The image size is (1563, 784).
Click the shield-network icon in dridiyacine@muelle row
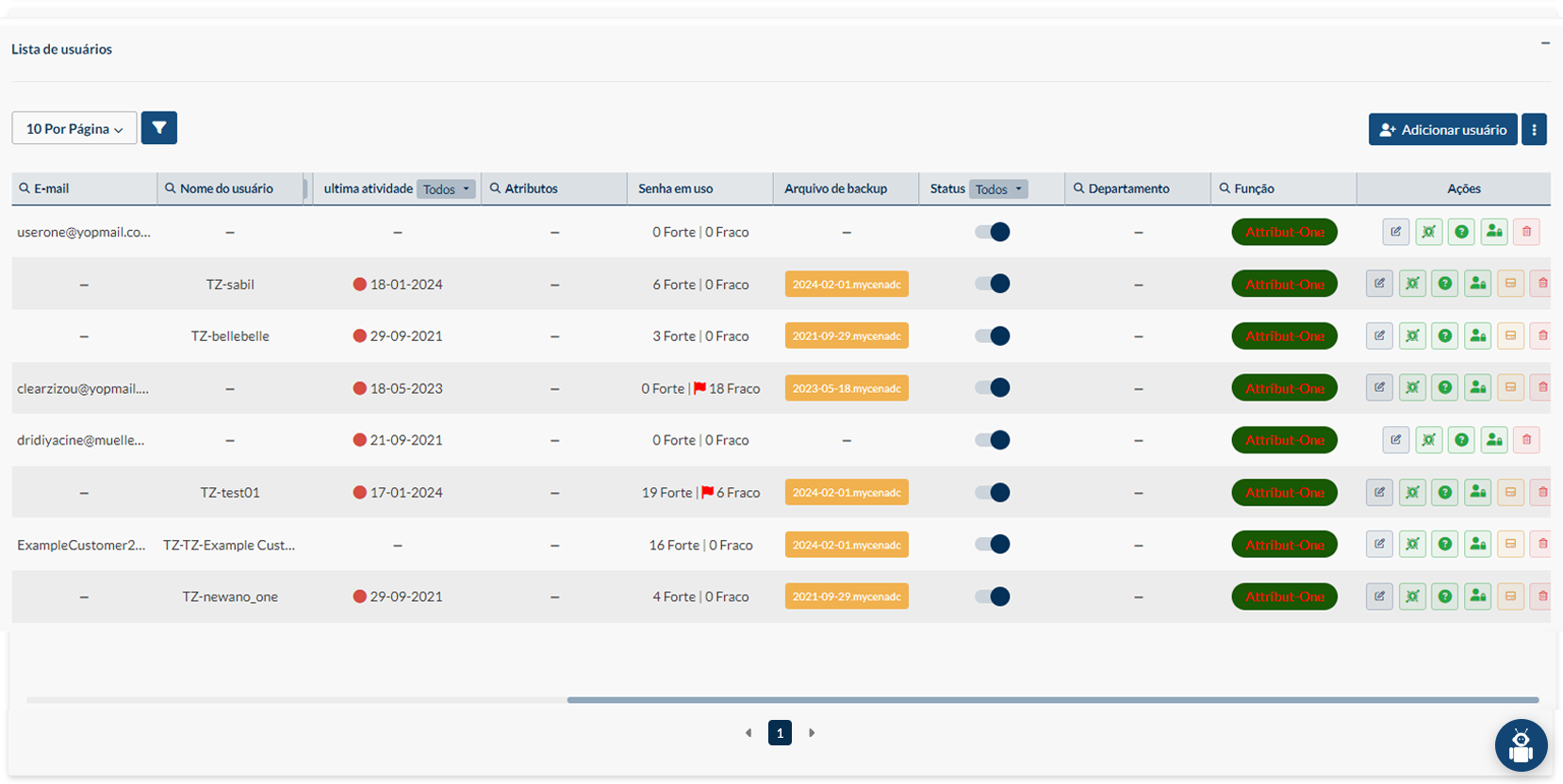click(1429, 440)
